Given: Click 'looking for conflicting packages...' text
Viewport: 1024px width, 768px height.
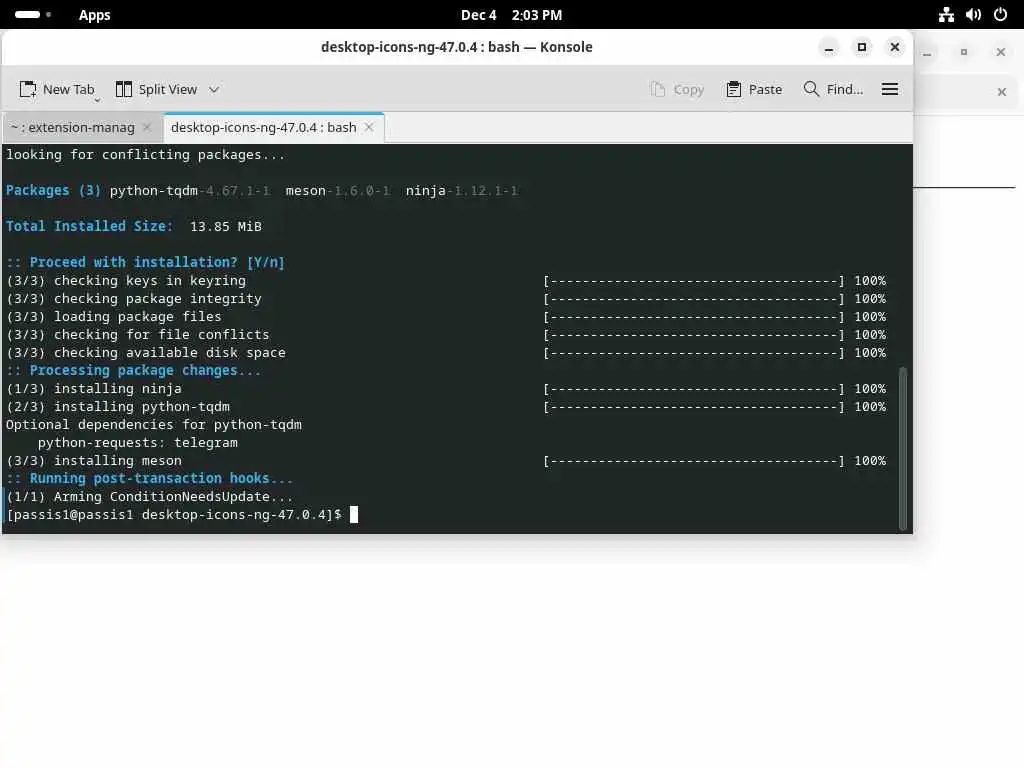Looking at the screenshot, I should [x=146, y=155].
